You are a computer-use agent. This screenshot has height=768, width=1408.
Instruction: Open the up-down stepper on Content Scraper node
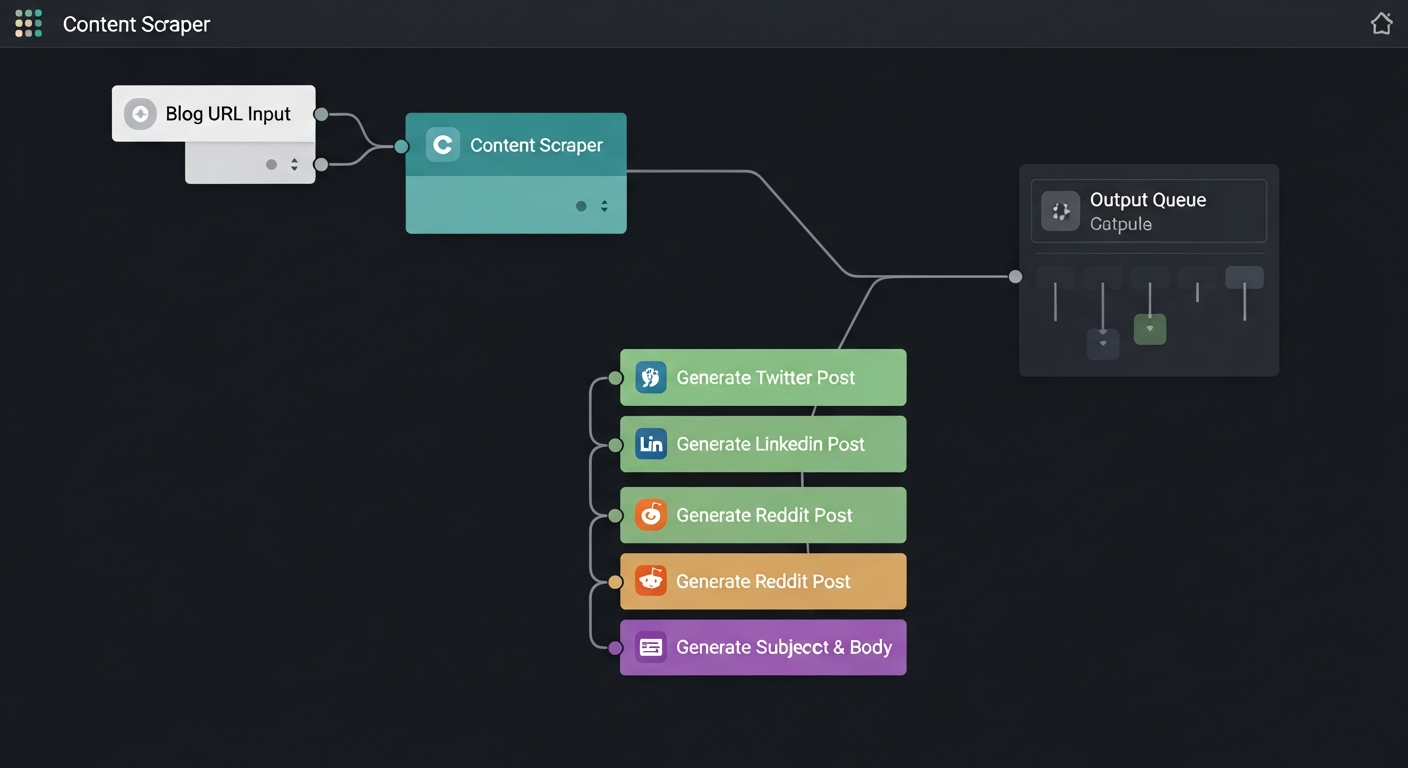pos(604,206)
